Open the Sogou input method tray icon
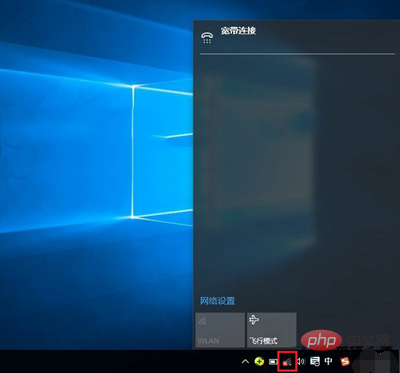The image size is (400, 373). click(x=345, y=361)
